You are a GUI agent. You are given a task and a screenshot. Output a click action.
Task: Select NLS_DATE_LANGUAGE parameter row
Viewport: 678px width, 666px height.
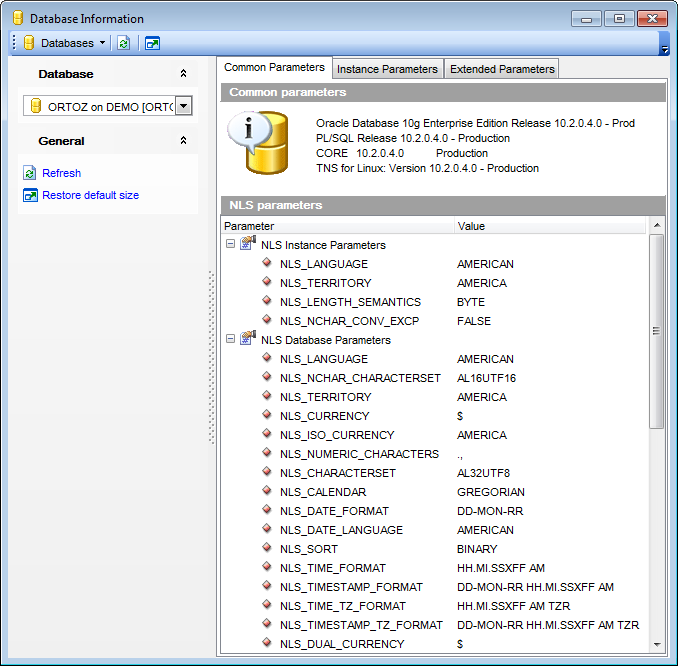pyautogui.click(x=432, y=530)
